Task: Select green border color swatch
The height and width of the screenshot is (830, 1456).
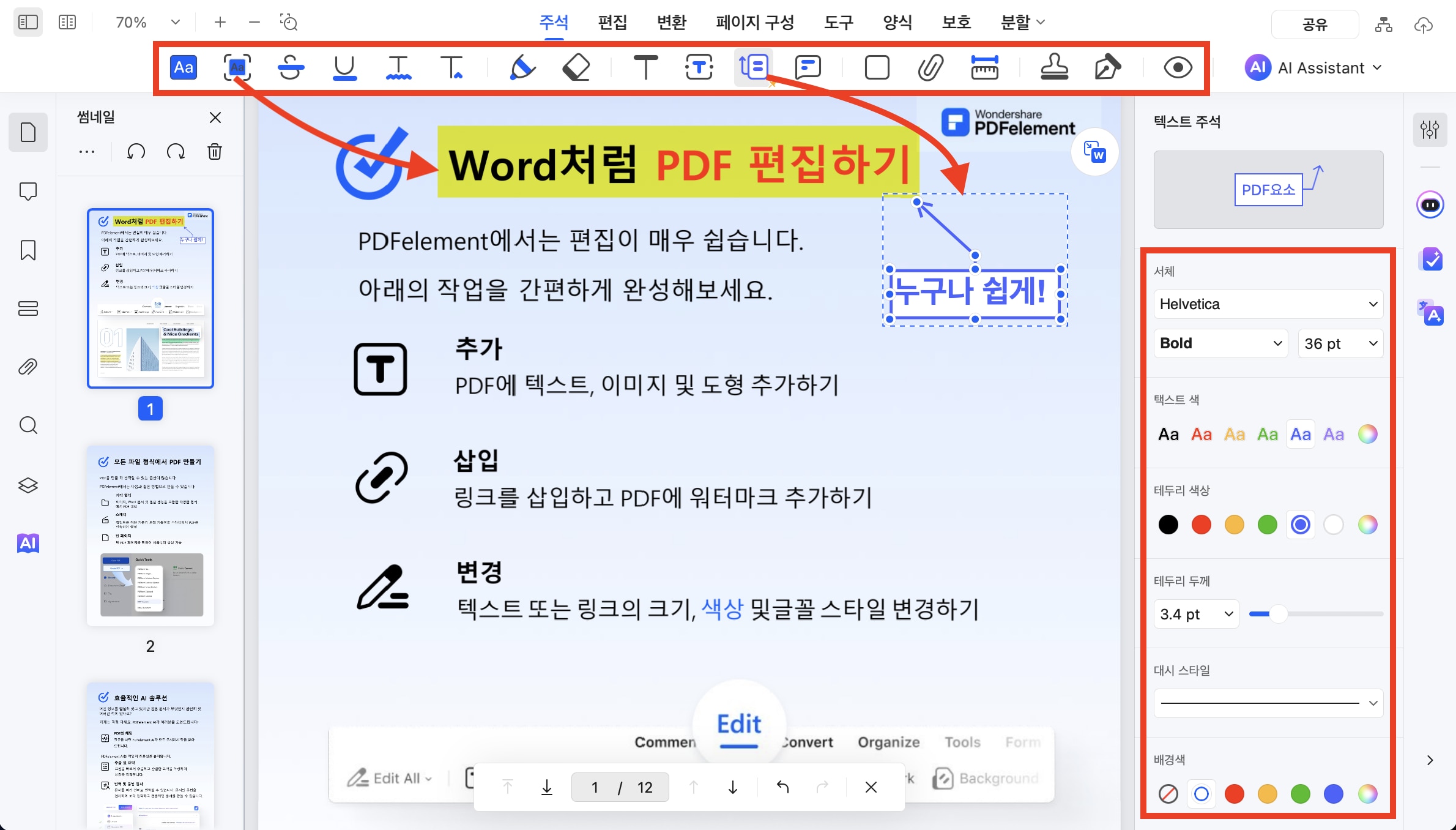Action: tap(1267, 525)
